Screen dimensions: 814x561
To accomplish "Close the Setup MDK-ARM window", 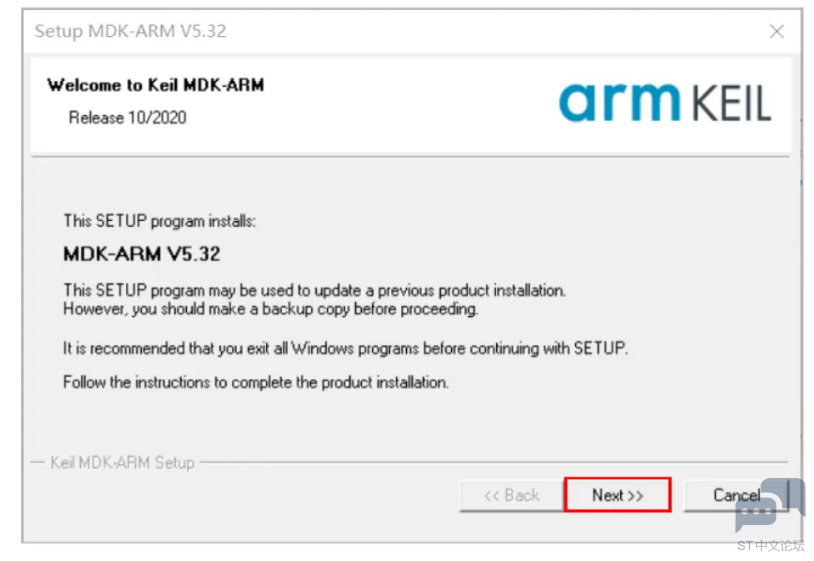I will tap(777, 31).
